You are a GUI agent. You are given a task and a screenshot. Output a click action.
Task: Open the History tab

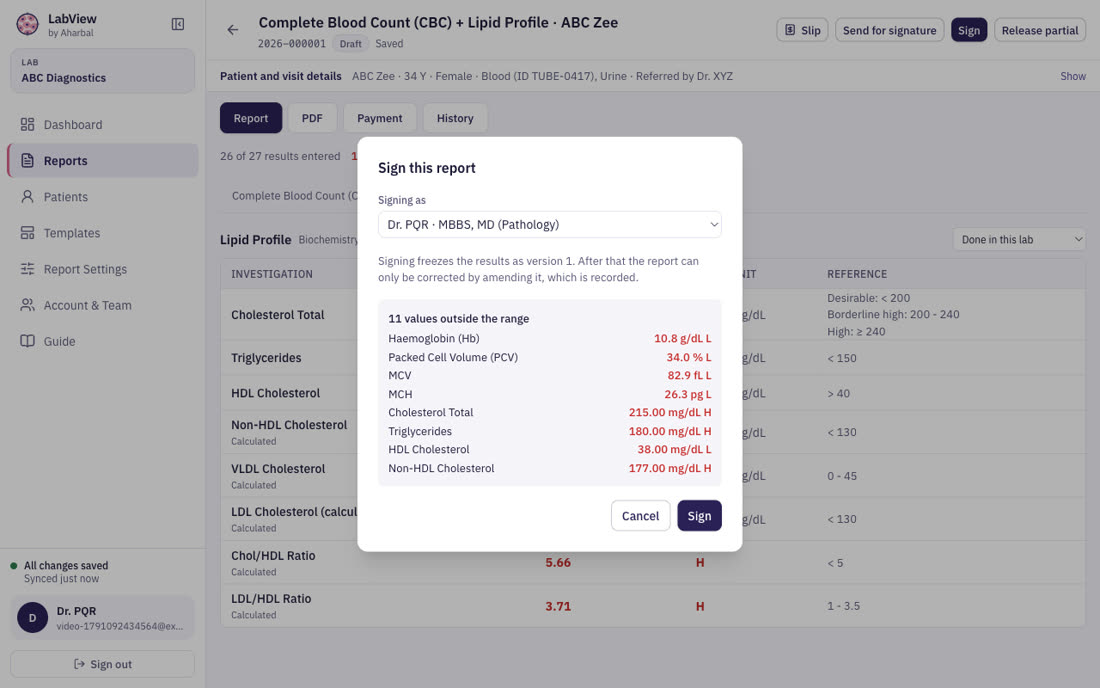click(x=455, y=118)
